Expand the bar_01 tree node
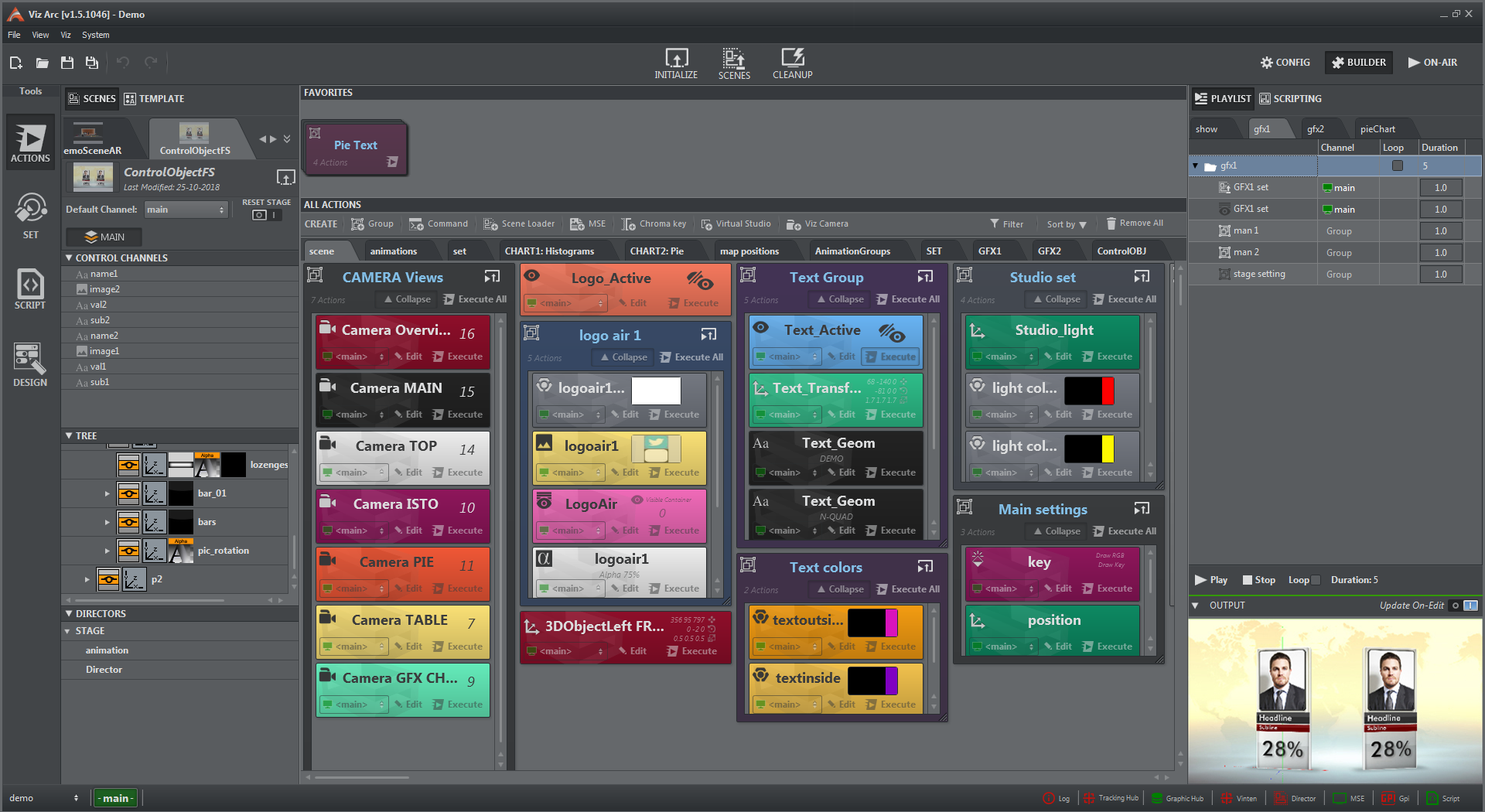 (x=107, y=493)
